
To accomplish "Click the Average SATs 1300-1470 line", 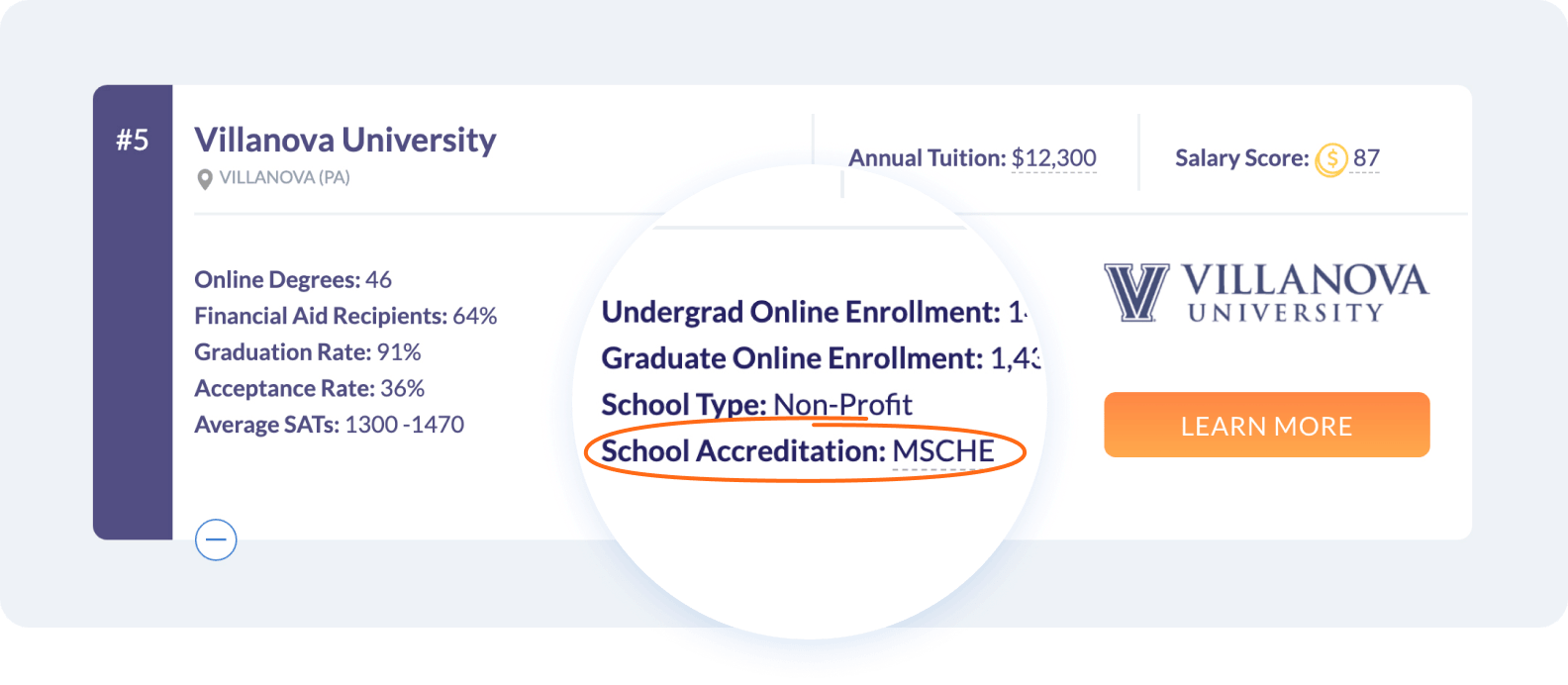I will pos(329,425).
